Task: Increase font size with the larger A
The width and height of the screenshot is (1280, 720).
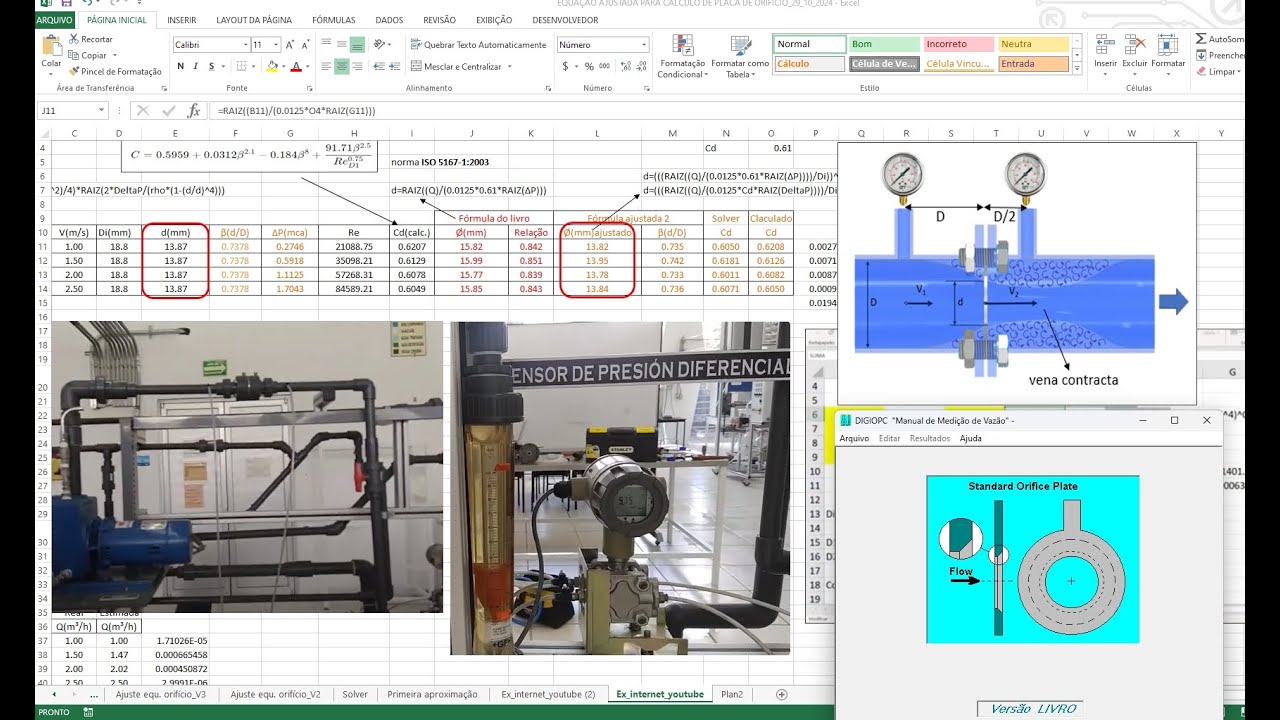Action: coord(290,45)
